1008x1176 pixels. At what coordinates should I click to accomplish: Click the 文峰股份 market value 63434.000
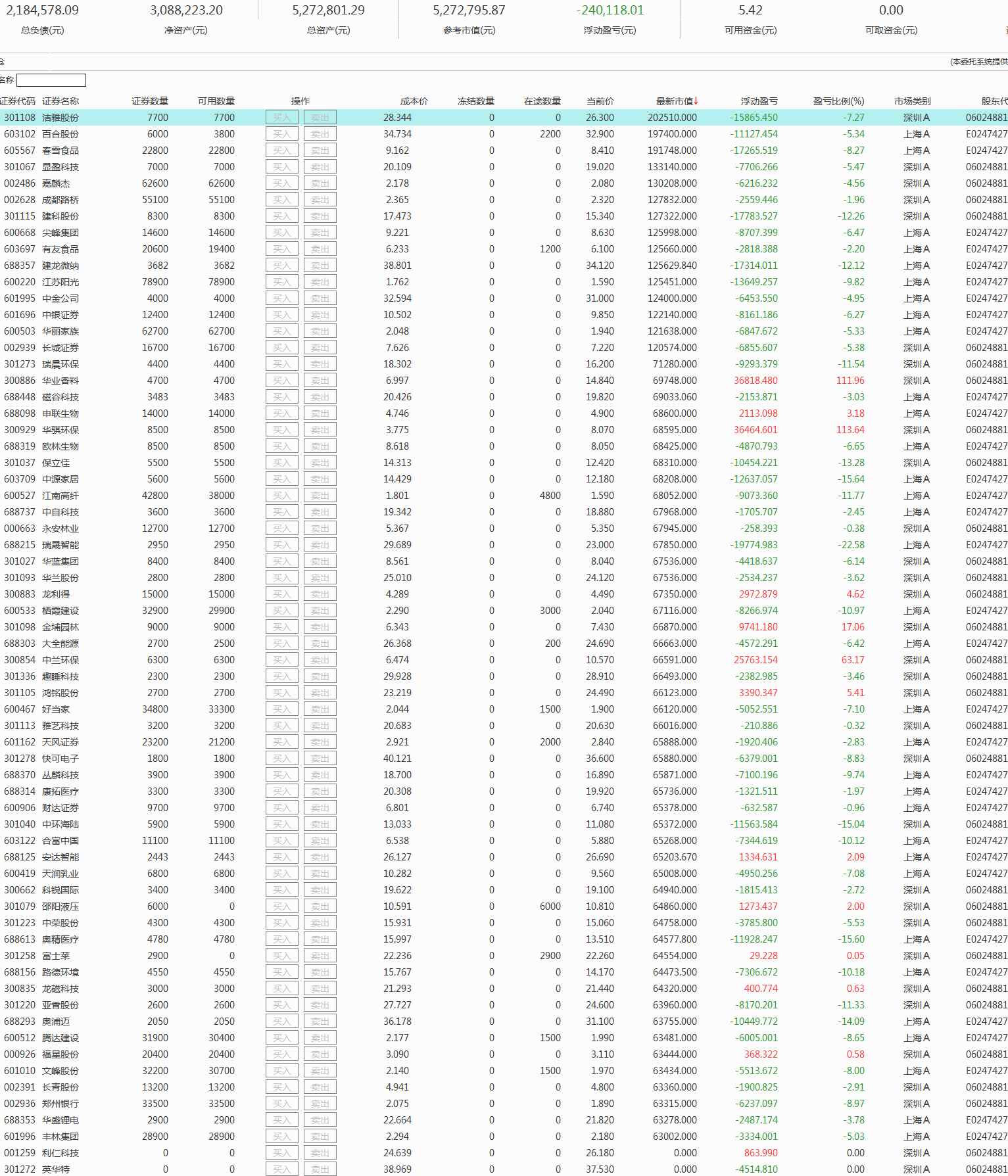tap(675, 1071)
